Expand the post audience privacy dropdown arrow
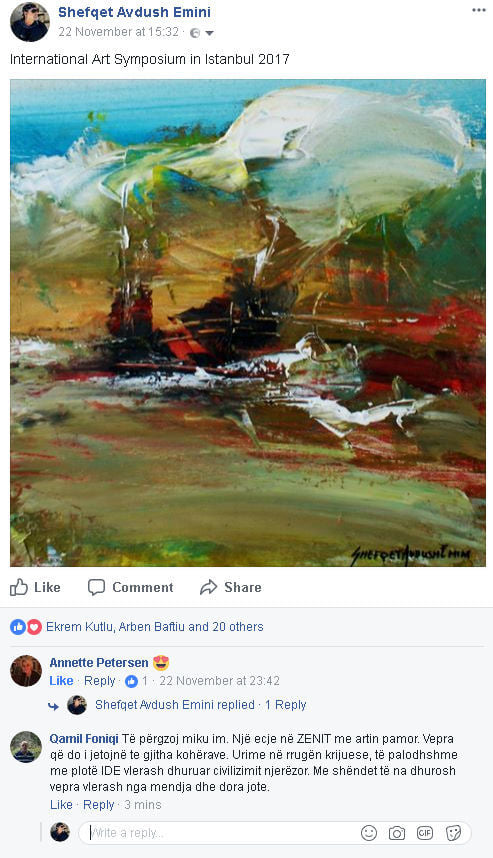493x858 pixels. click(x=209, y=33)
